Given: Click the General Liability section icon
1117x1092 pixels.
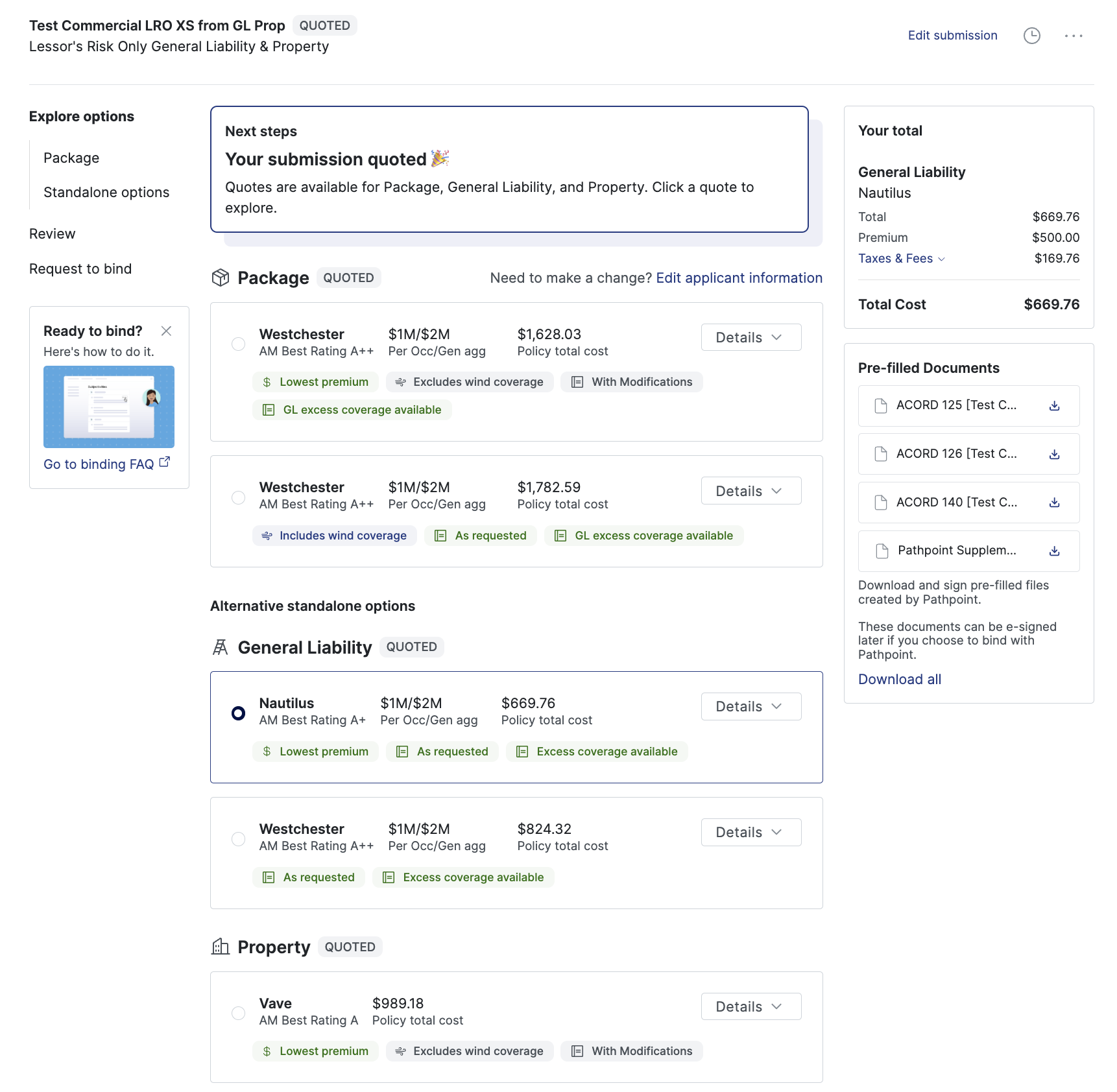Looking at the screenshot, I should pos(221,647).
